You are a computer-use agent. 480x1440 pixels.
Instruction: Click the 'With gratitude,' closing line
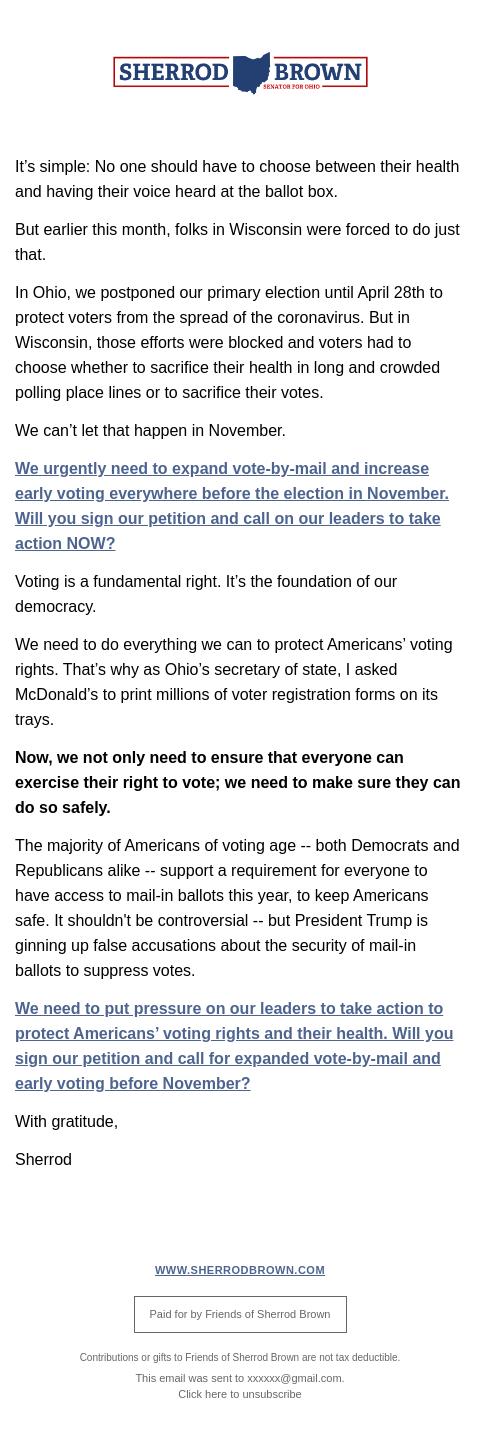click(66, 1121)
